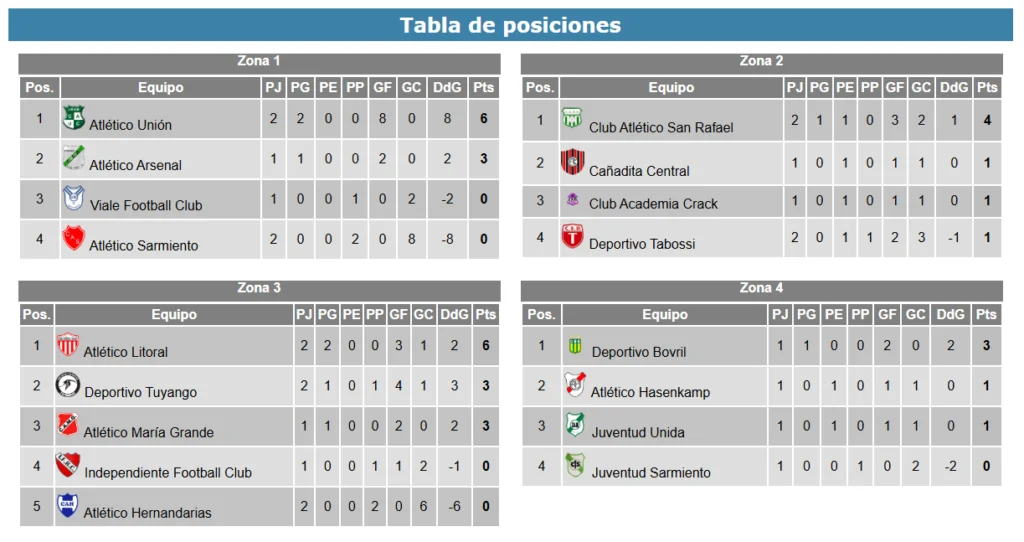Click the Atlético Hernandarias blue shield

tap(67, 505)
